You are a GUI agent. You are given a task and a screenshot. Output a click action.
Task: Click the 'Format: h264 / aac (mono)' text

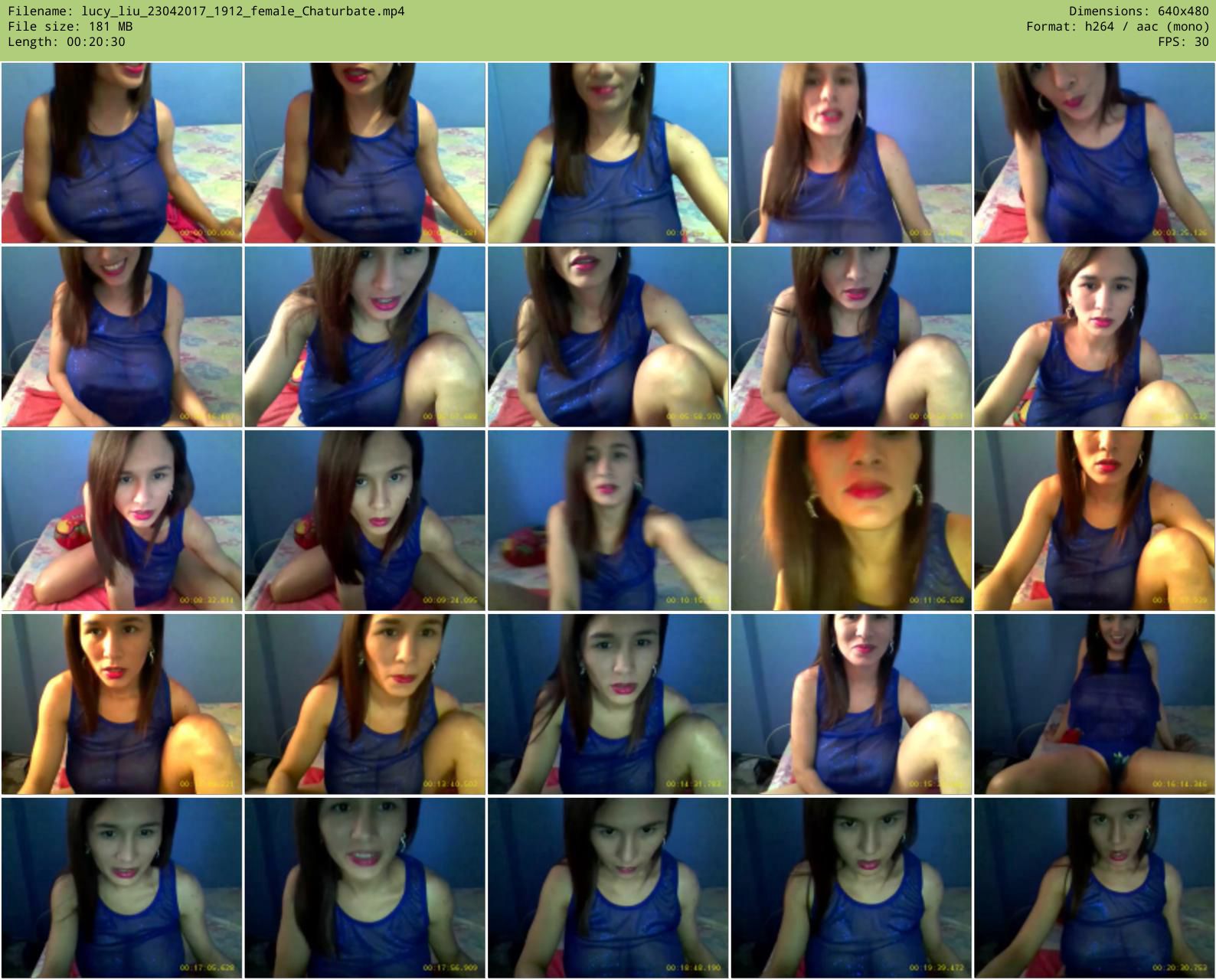click(1118, 27)
